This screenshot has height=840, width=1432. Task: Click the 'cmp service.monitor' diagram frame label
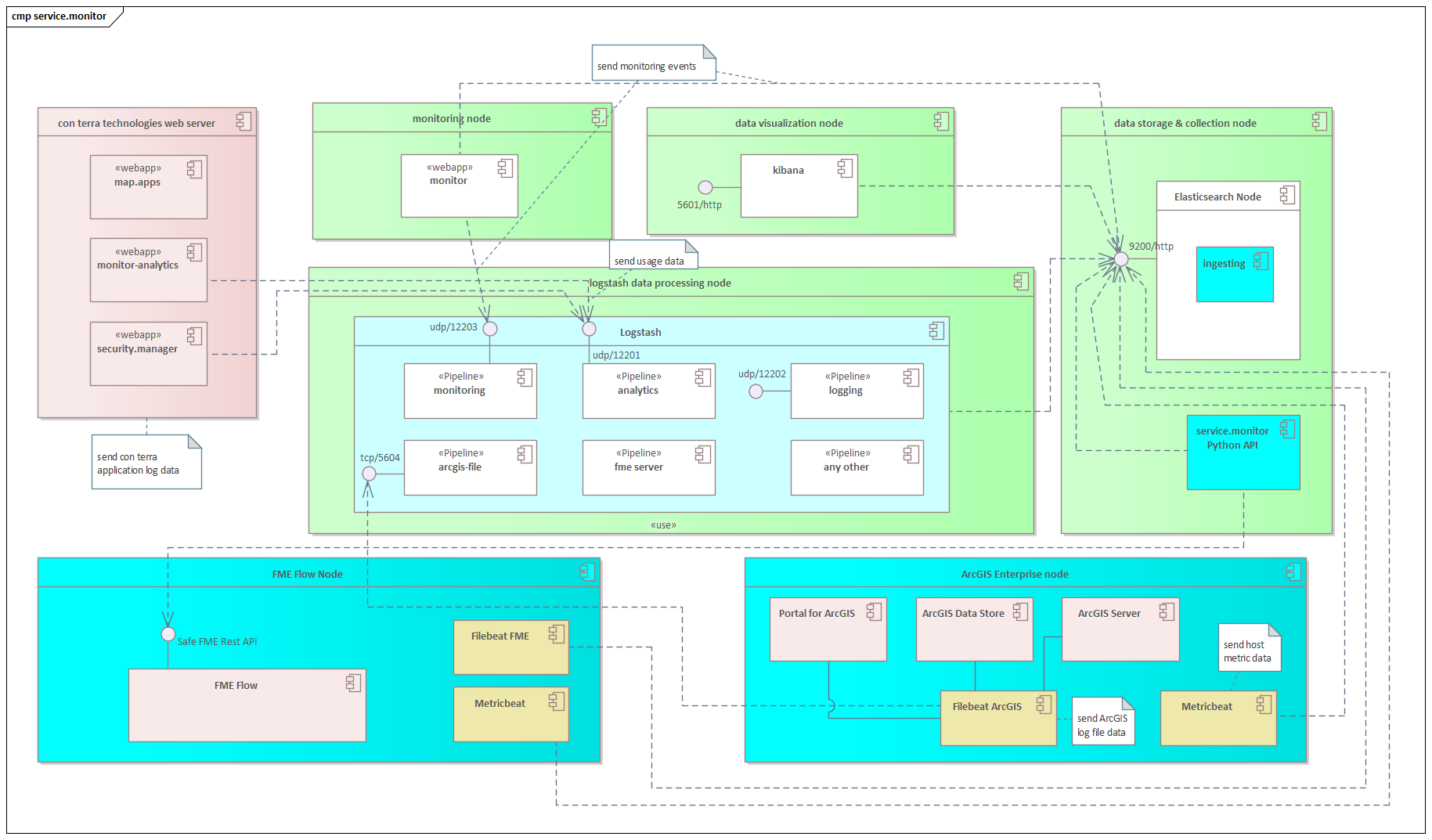(x=60, y=16)
